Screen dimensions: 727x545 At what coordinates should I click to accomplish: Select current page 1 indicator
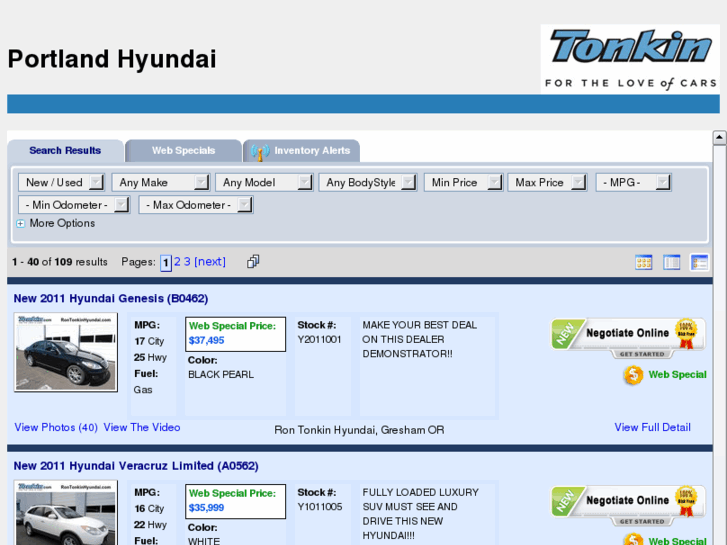tap(166, 263)
